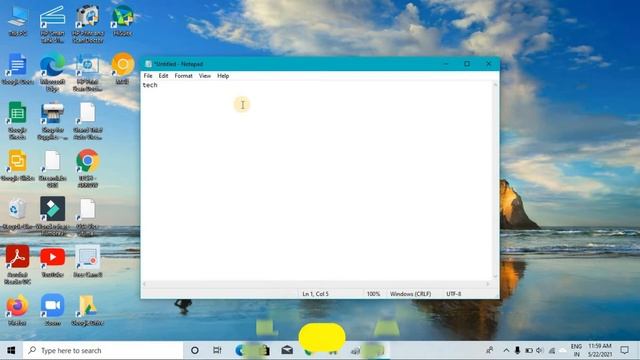Select the orange circle desktop shortcut

pos(122,68)
